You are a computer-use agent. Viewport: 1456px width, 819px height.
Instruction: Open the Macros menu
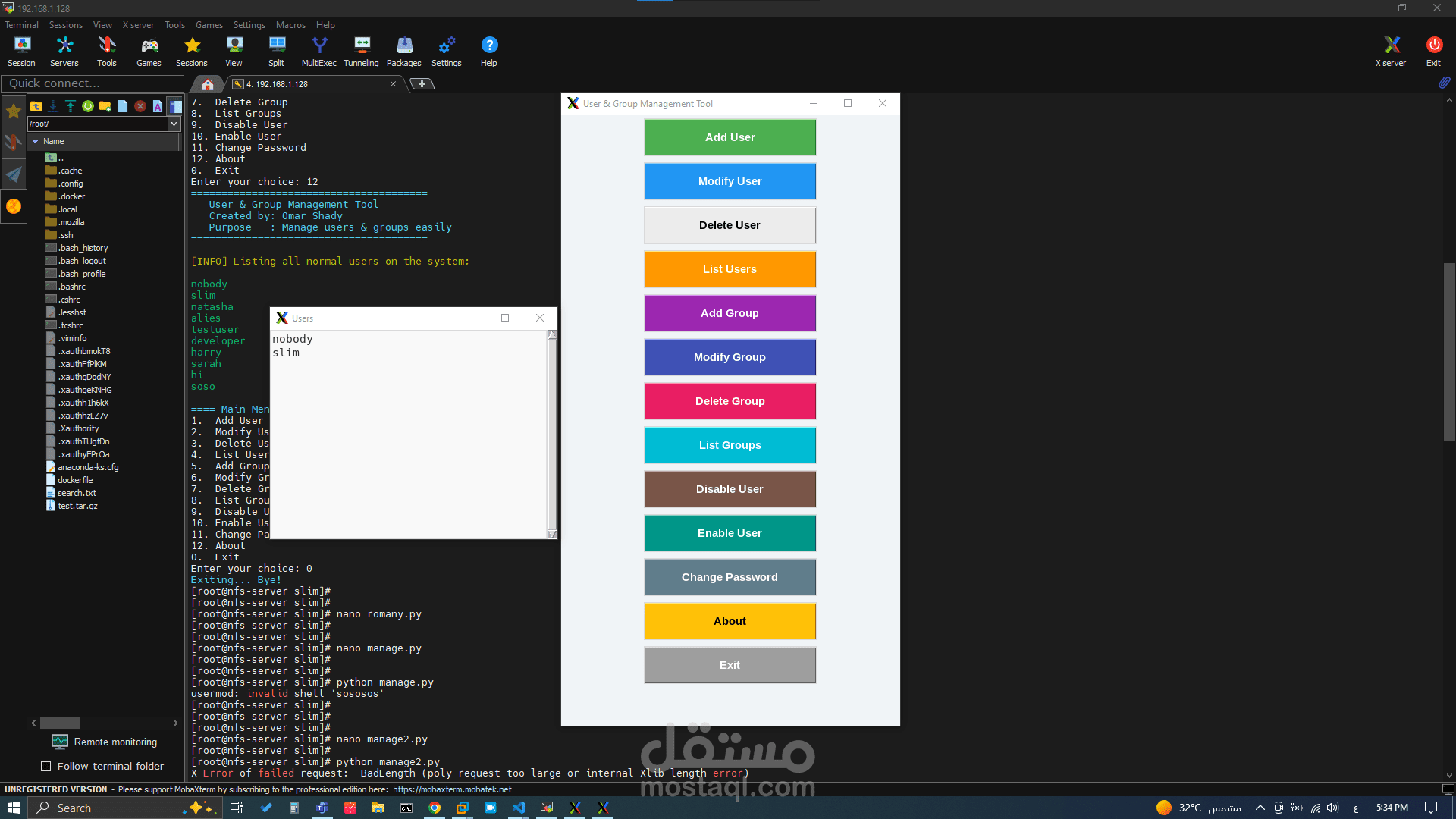point(290,25)
